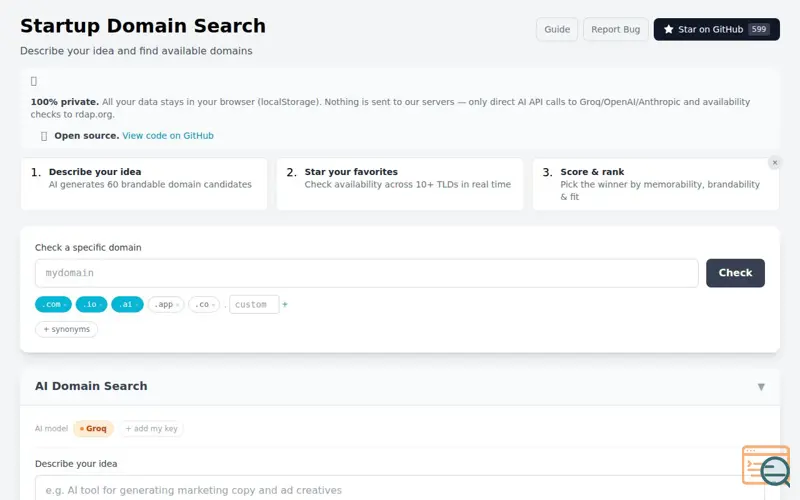The height and width of the screenshot is (500, 800).
Task: Dismiss the how-it-works steps with X
Action: 774,163
